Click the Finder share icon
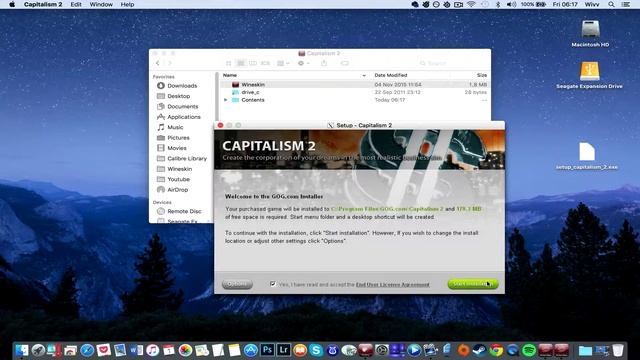The image size is (640, 360). [324, 63]
